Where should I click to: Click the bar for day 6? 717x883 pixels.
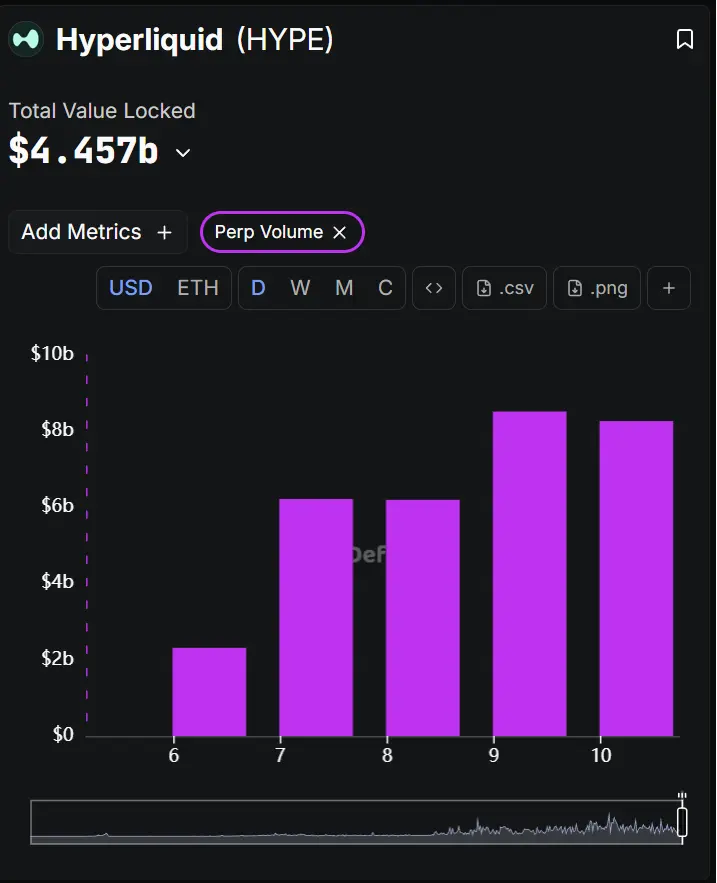coord(209,691)
